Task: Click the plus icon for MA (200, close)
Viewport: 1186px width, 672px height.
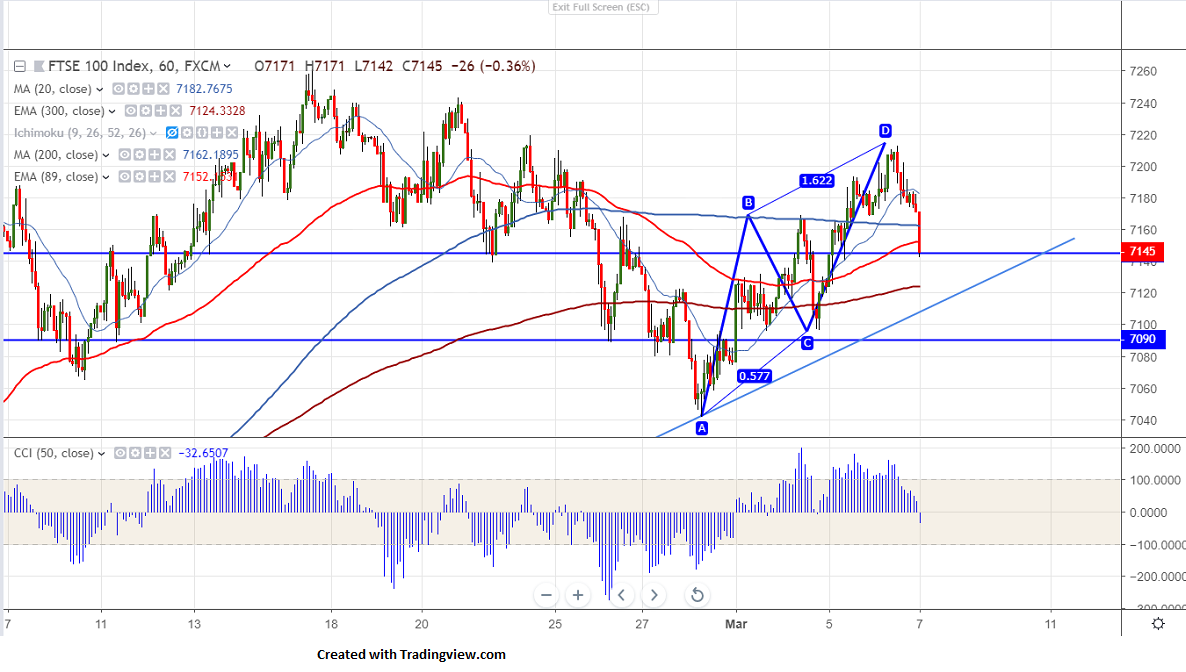Action: (154, 155)
